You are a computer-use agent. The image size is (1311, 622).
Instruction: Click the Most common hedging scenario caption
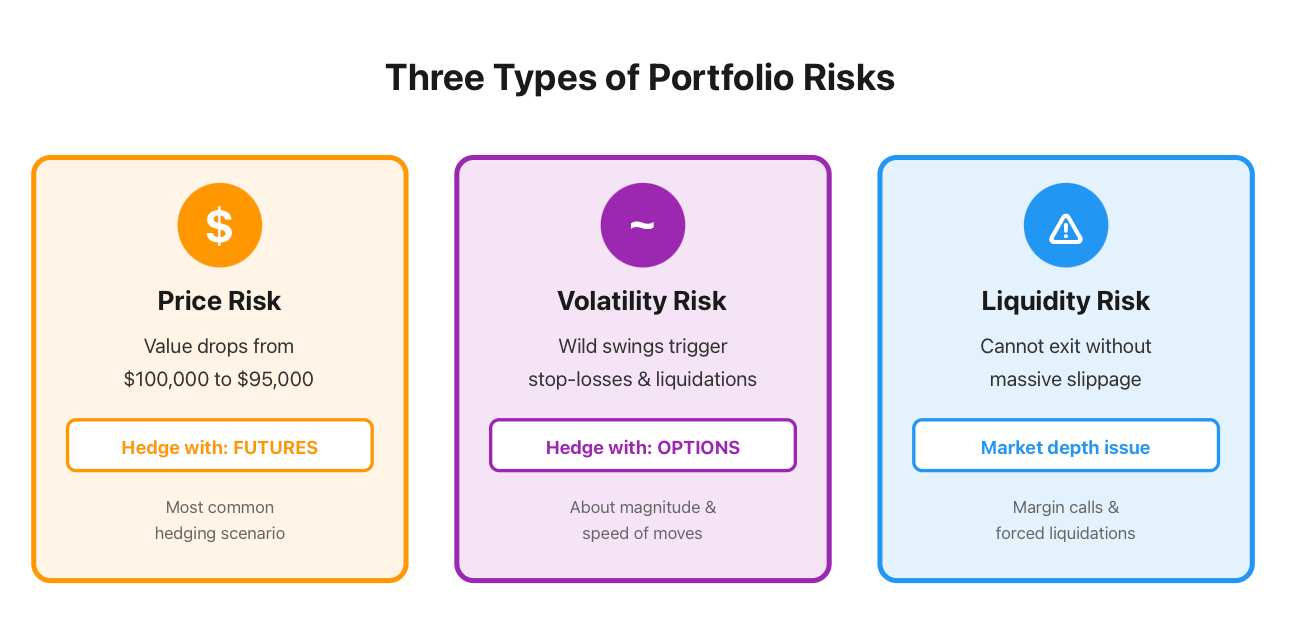220,520
